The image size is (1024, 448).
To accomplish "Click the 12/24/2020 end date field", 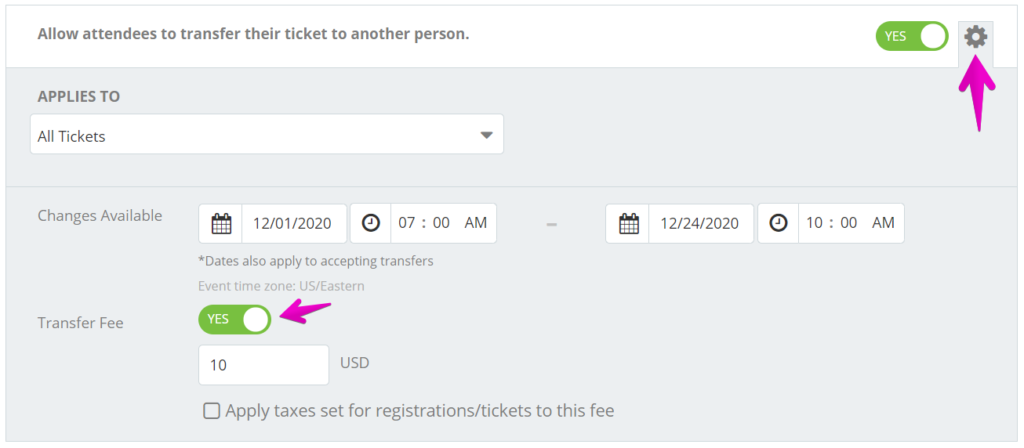I will click(701, 223).
